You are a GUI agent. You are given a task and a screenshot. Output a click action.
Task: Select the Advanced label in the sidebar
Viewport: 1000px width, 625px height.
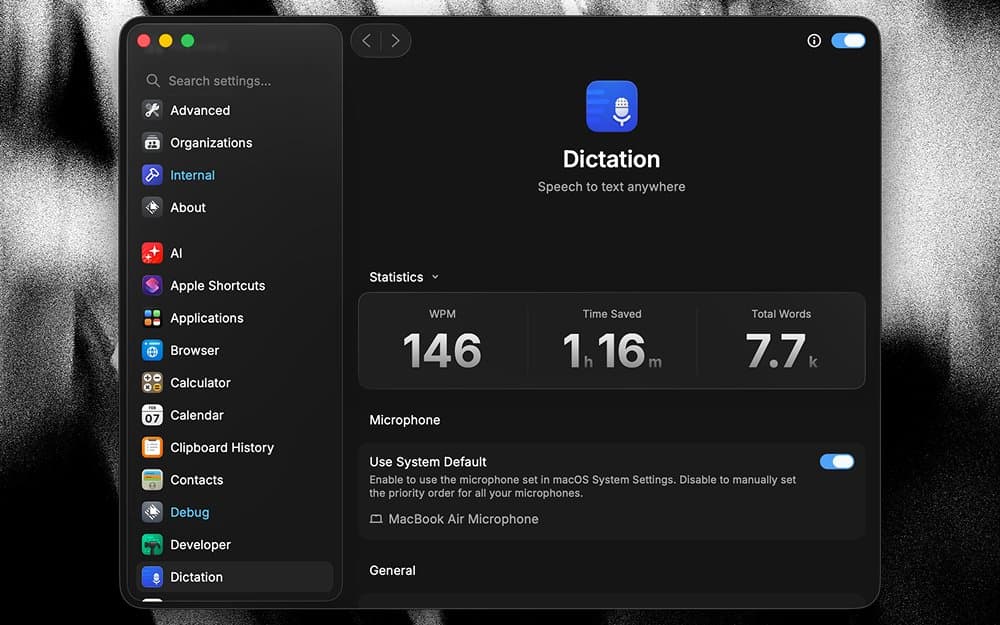click(x=200, y=110)
